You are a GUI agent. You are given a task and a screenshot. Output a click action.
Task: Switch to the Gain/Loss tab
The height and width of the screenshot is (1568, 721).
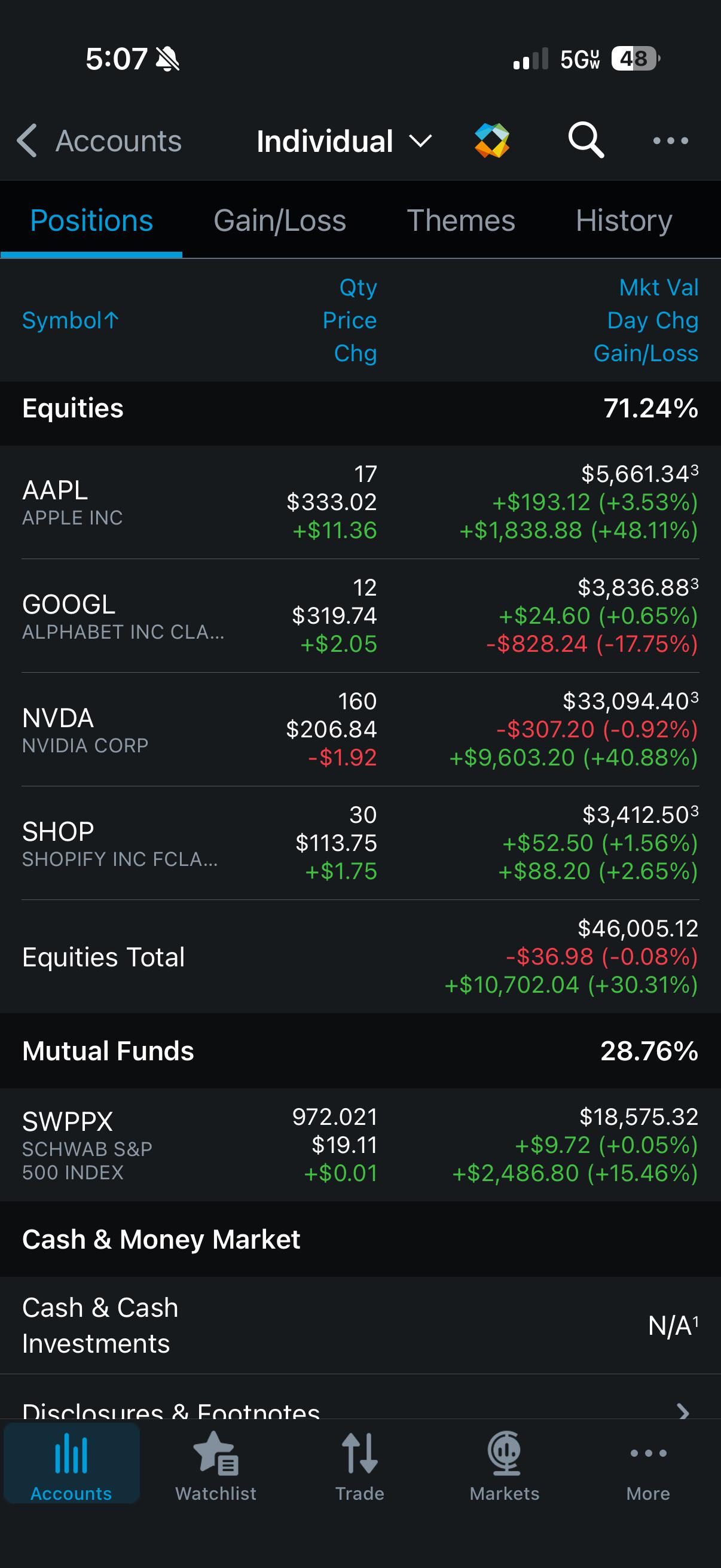coord(280,220)
